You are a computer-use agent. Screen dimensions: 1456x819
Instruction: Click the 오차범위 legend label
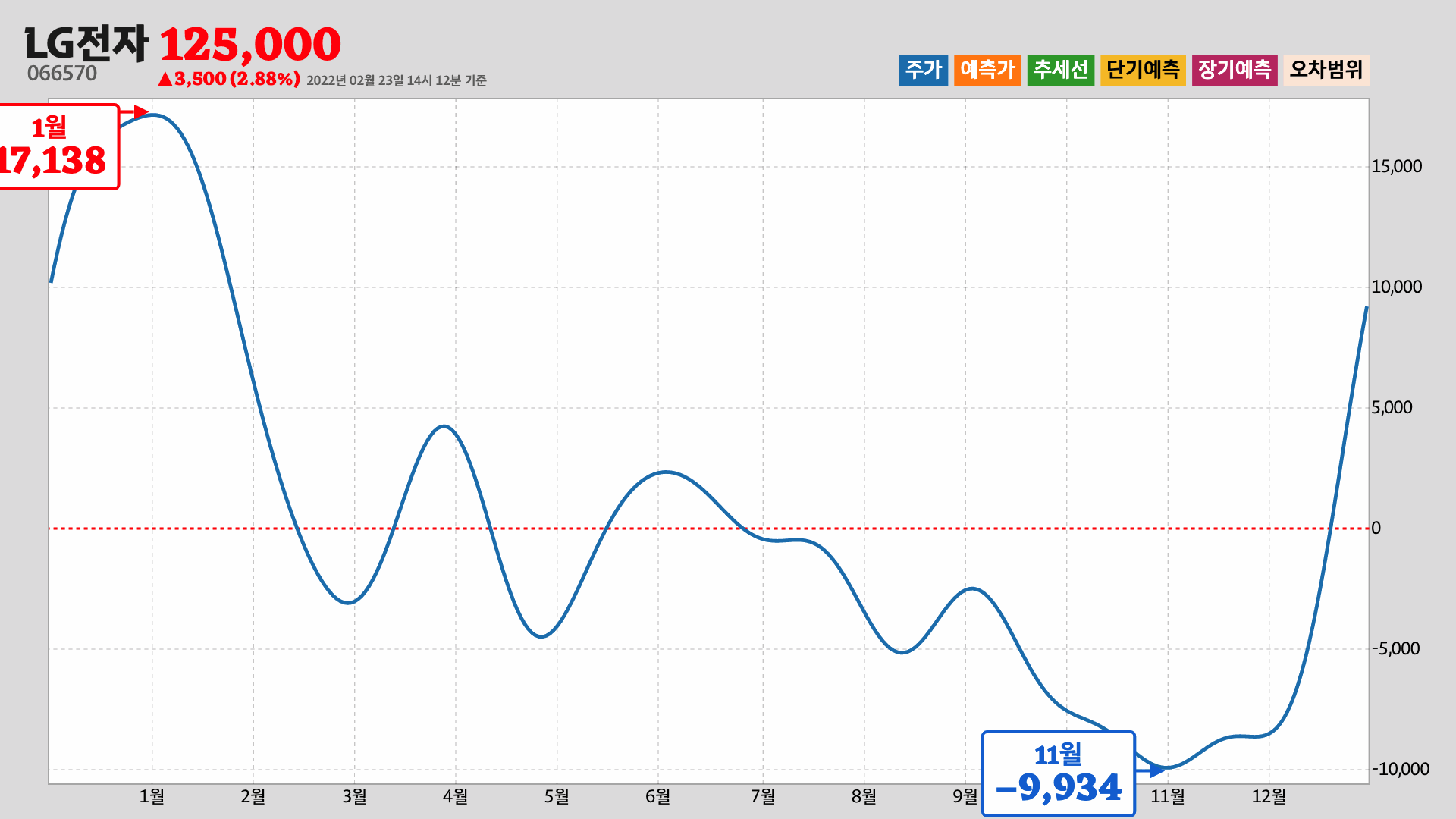click(x=1326, y=70)
